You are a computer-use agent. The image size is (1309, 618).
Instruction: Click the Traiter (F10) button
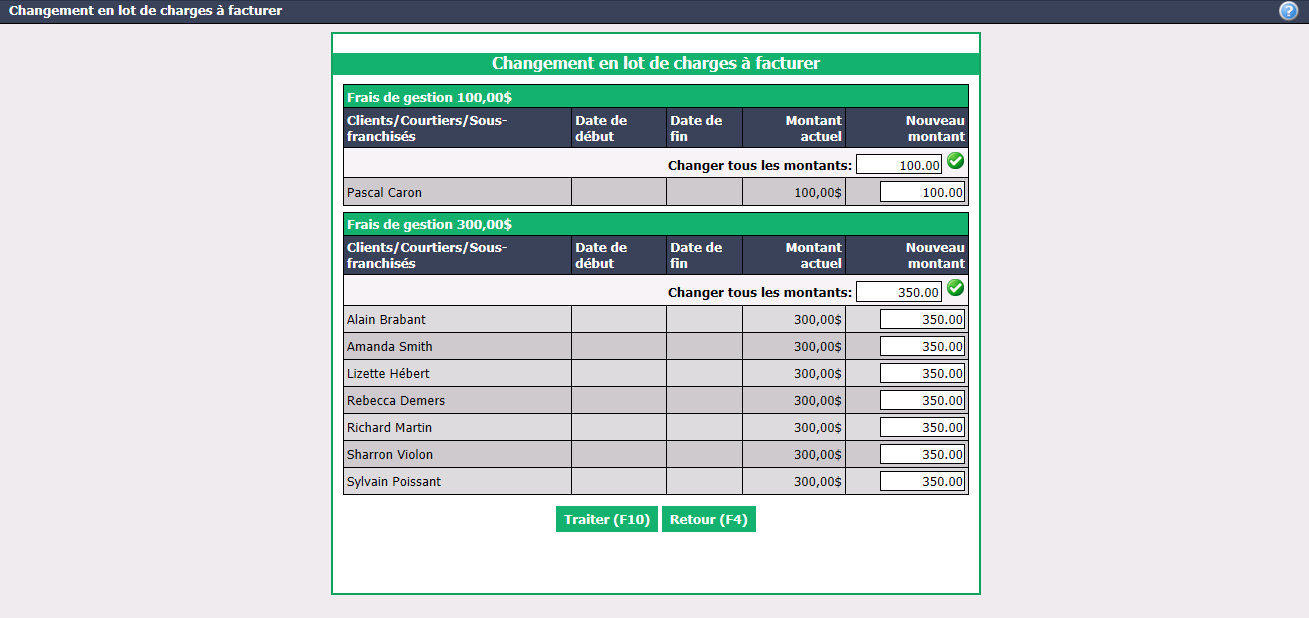(607, 519)
